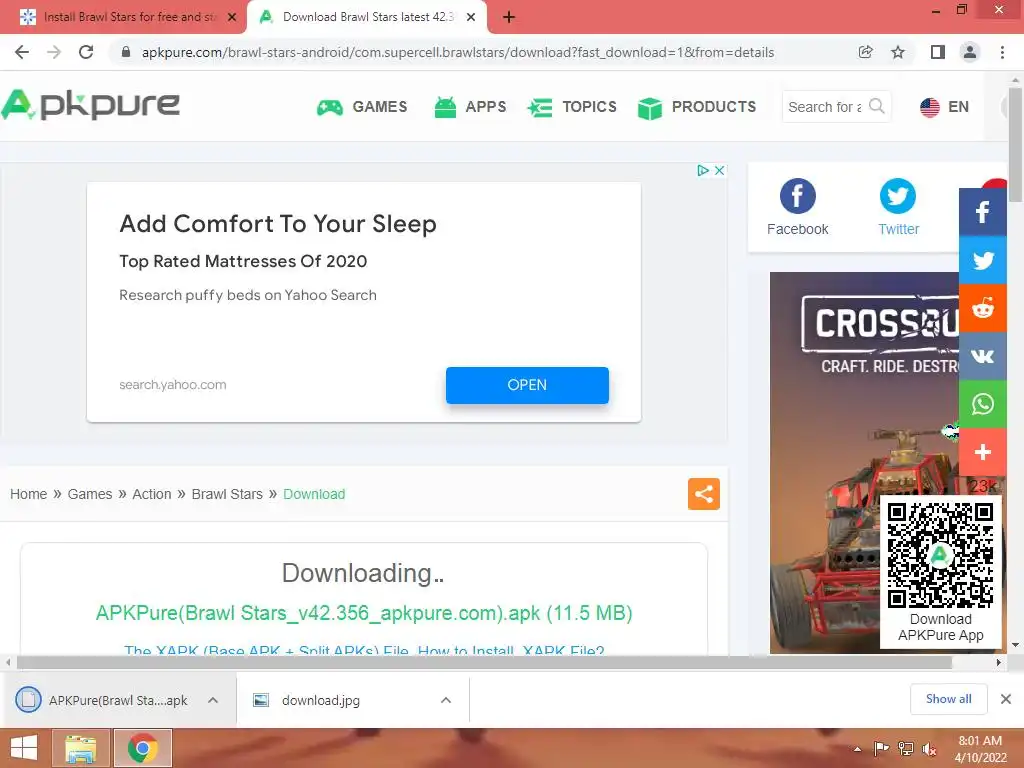Click the APKPure logo
This screenshot has width=1024, height=768.
tap(91, 105)
